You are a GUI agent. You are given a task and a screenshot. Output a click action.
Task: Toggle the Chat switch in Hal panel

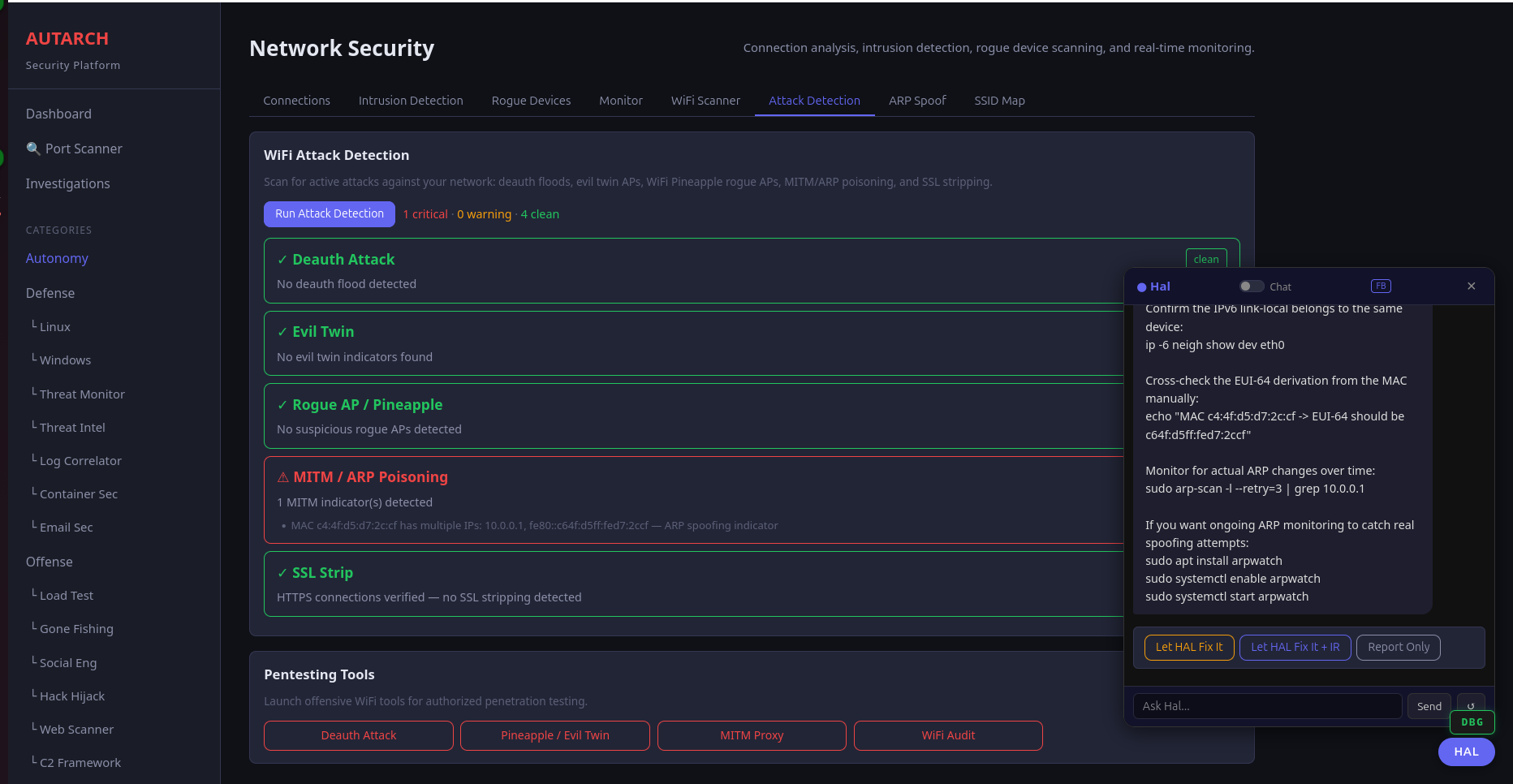(x=1251, y=286)
